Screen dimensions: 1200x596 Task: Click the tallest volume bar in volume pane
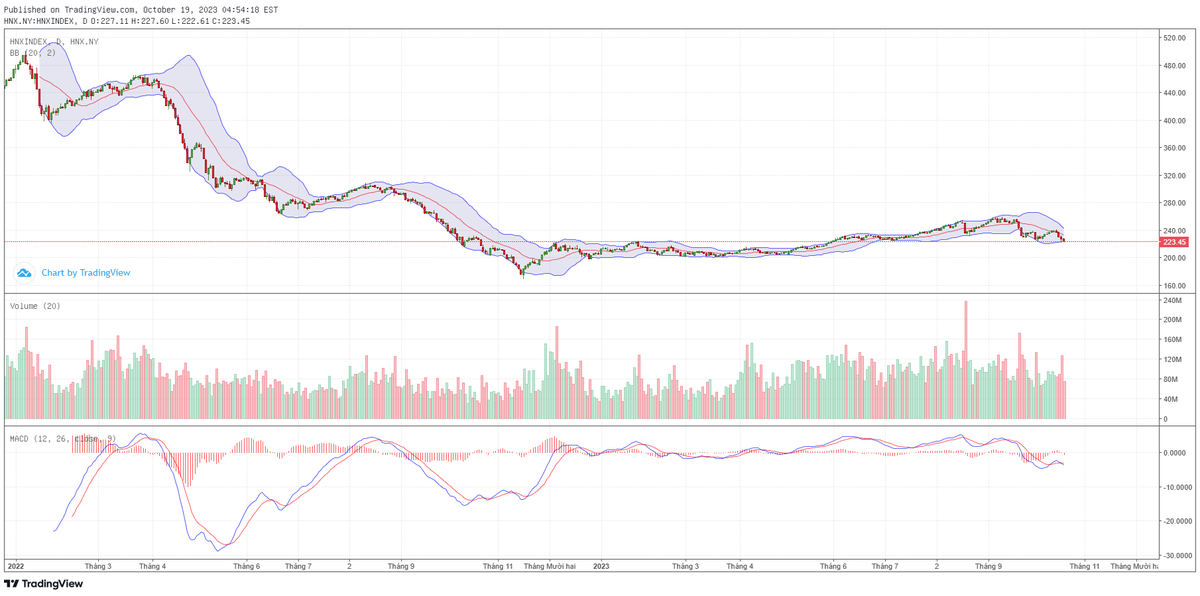(966, 360)
